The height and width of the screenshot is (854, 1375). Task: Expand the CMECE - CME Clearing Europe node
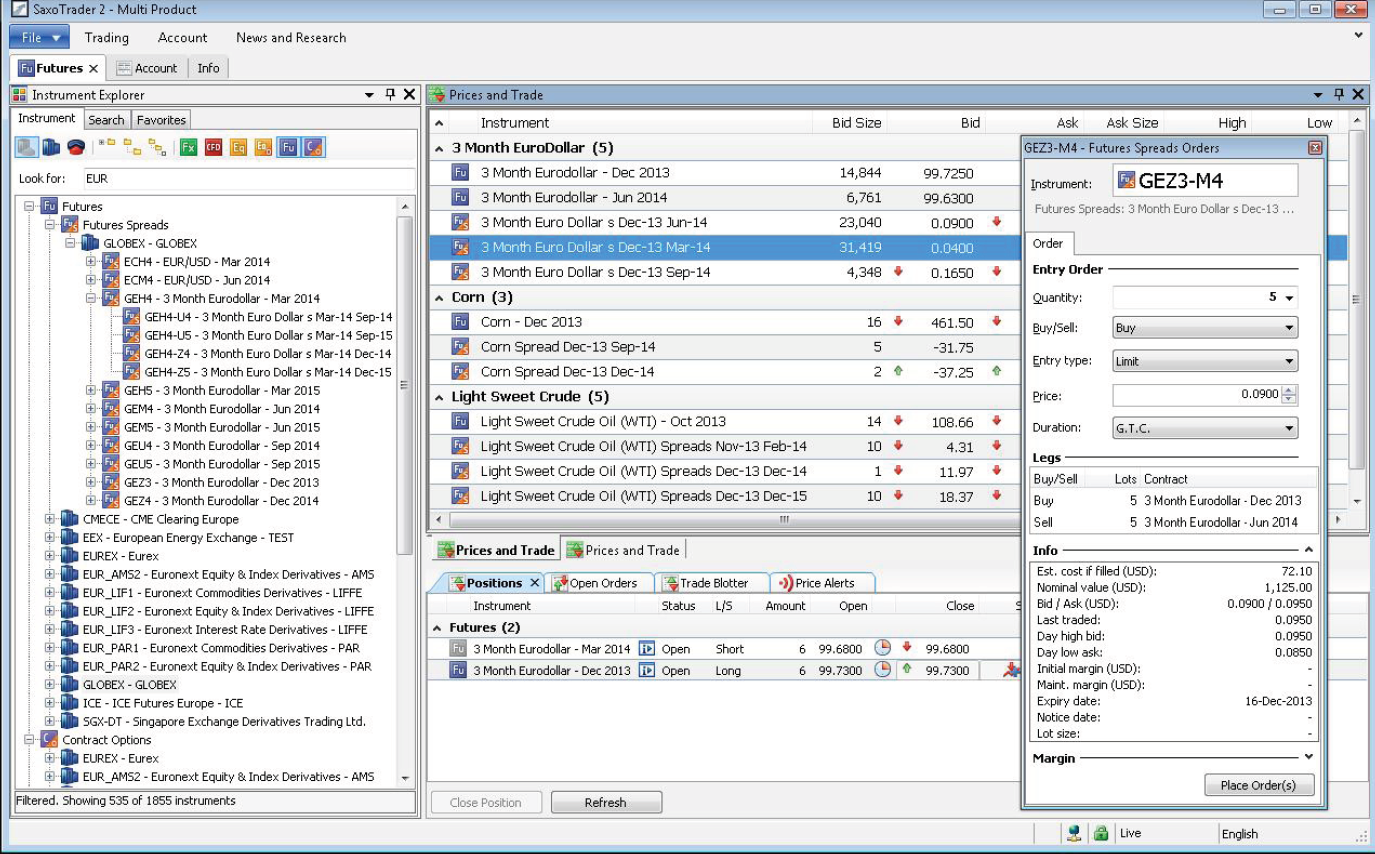(x=50, y=519)
